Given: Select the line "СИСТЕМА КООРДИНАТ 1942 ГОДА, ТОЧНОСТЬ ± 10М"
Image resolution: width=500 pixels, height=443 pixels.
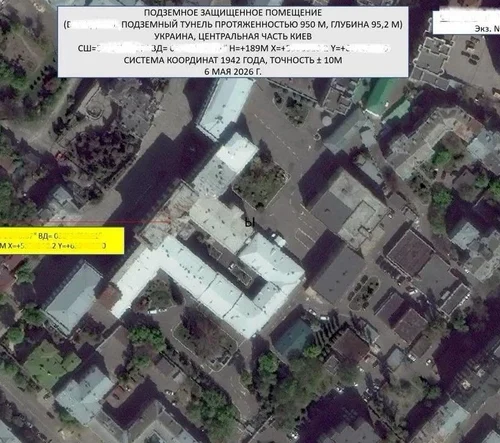Looking at the screenshot, I should [x=233, y=60].
